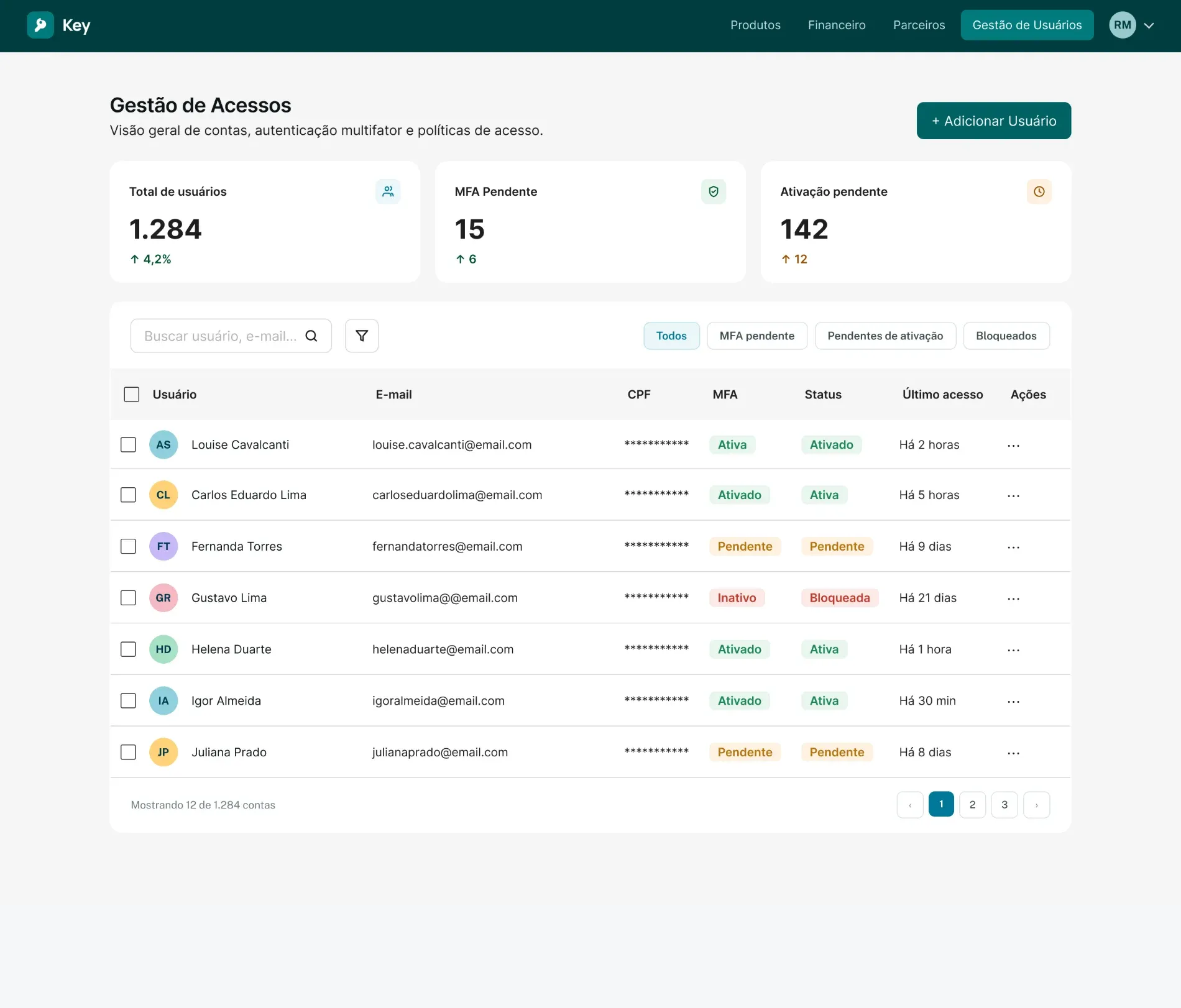Select the checkbox for Gustavo Lima
The height and width of the screenshot is (1008, 1181).
click(x=128, y=598)
